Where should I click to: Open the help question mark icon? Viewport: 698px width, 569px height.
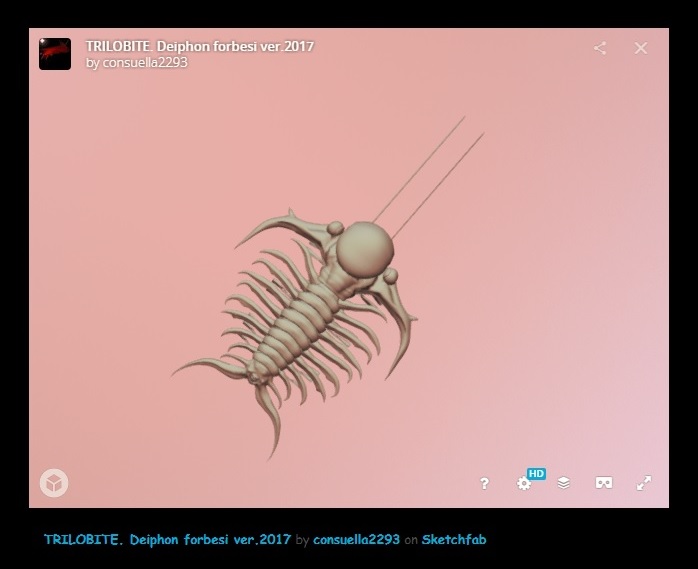pos(484,483)
